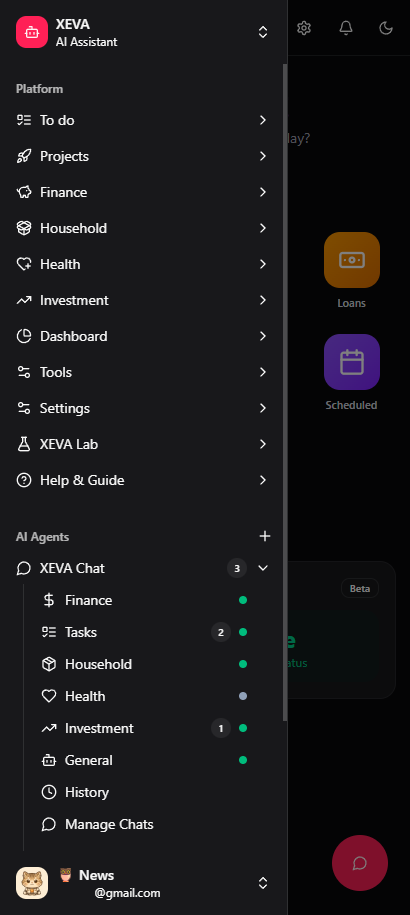The image size is (410, 915).
Task: Open settings via the gear icon
Action: 304,27
